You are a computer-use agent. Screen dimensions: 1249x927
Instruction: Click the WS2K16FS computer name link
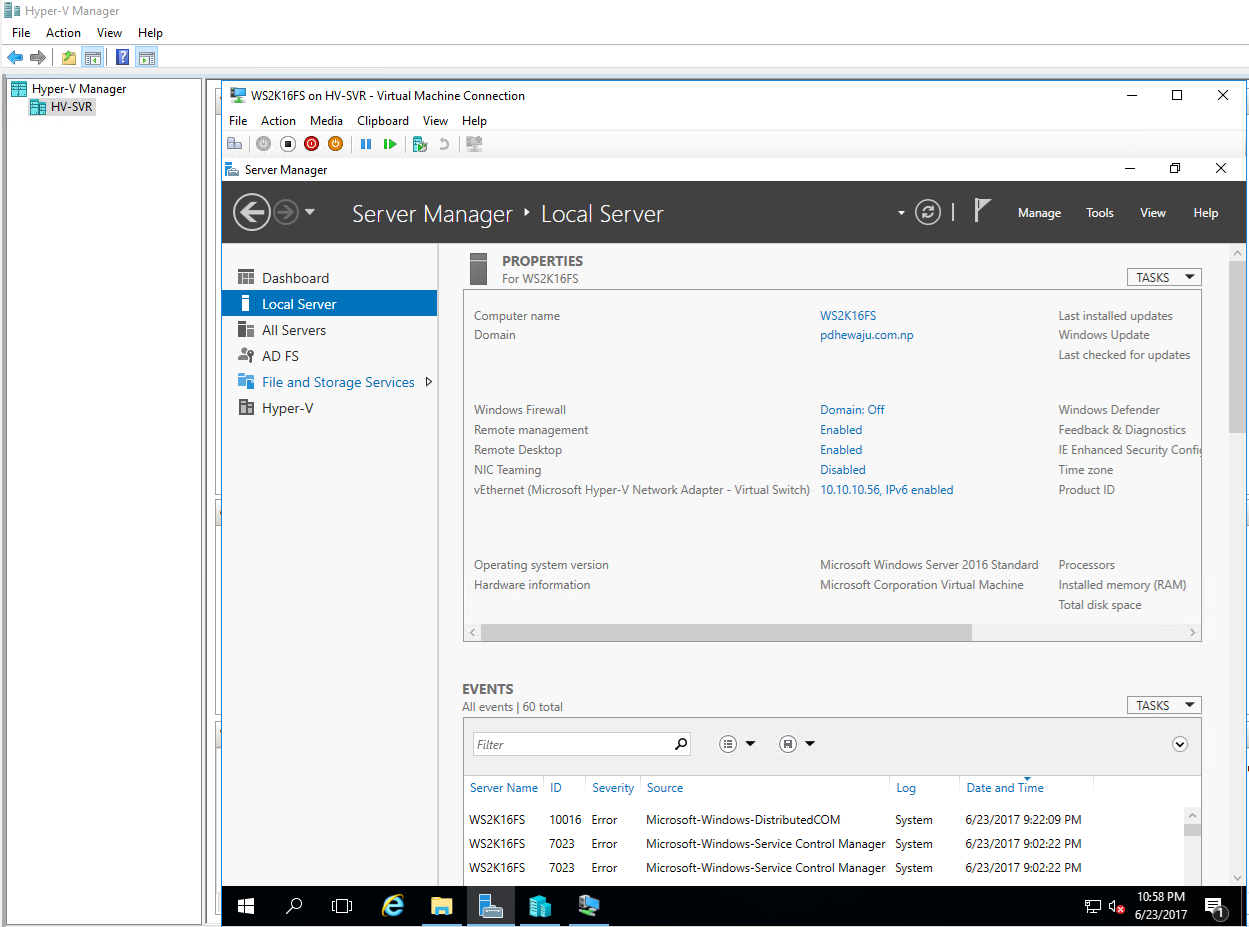point(848,316)
